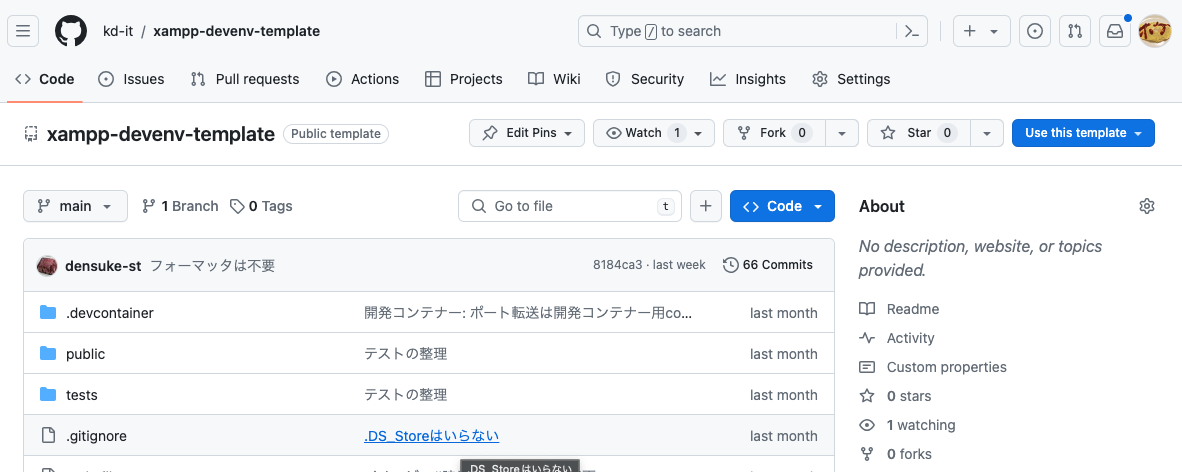This screenshot has height=472, width=1182.
Task: Open the Issues icon in top header
Action: tap(1035, 31)
